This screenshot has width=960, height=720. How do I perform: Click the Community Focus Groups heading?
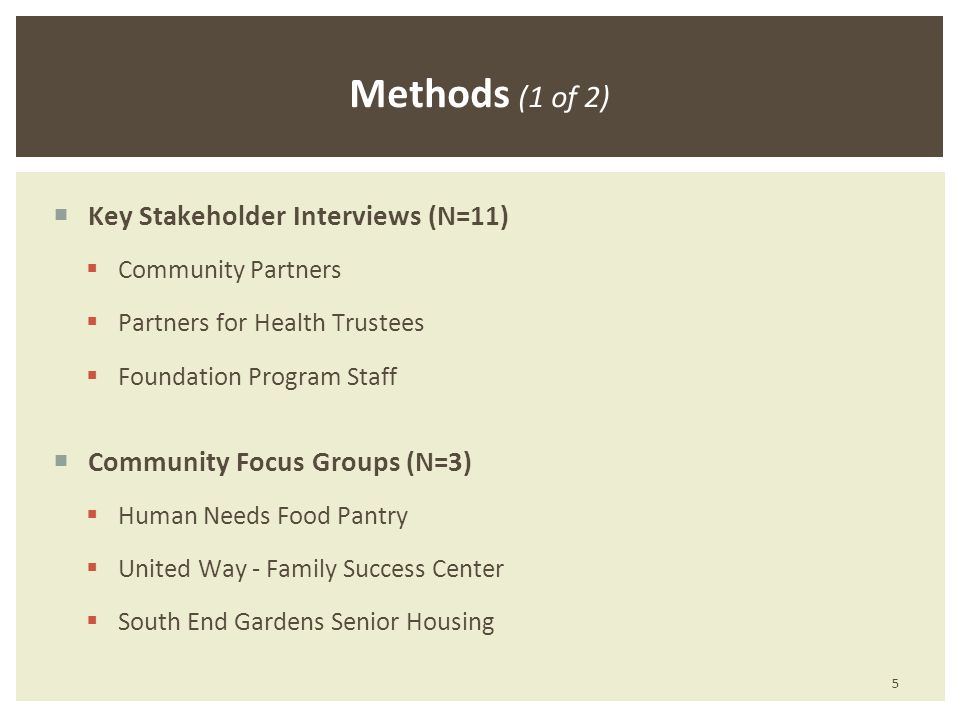280,462
